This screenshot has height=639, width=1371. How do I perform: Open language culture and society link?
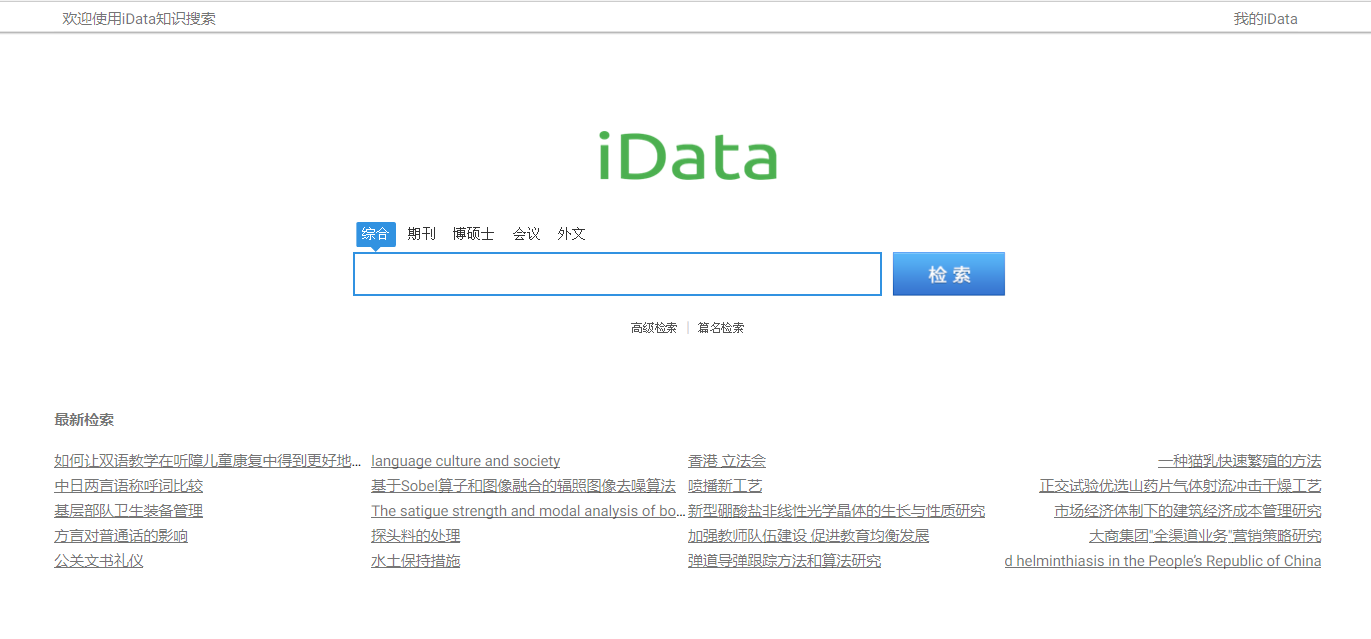[x=465, y=461]
